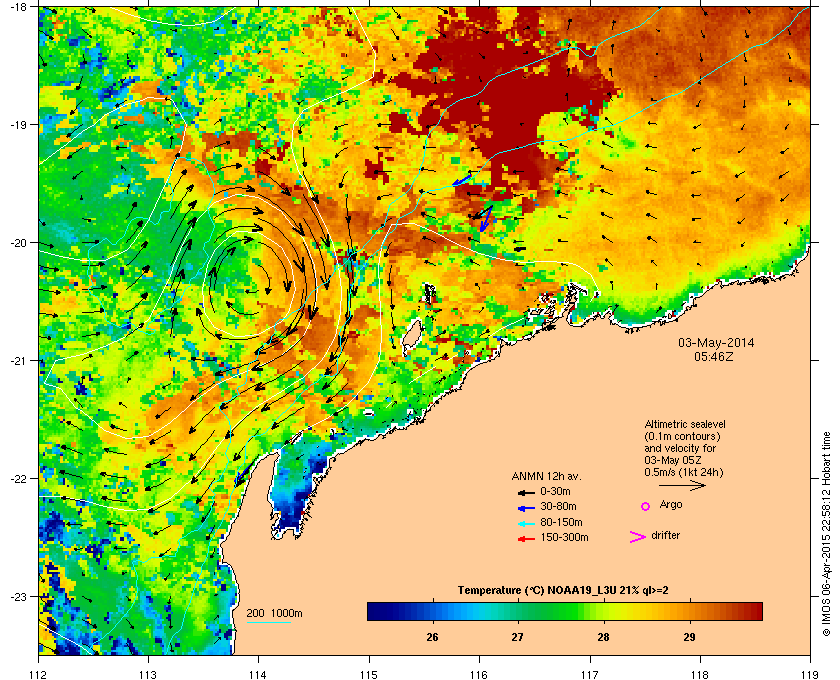Click the -23 latitude axis label
Viewport: 840px width, 680px height.
click(18, 596)
